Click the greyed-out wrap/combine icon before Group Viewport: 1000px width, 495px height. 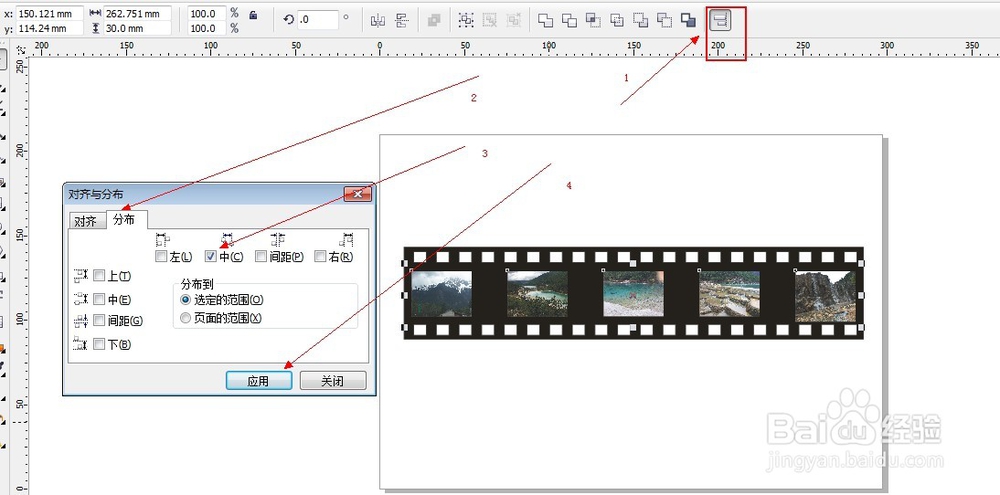point(434,20)
